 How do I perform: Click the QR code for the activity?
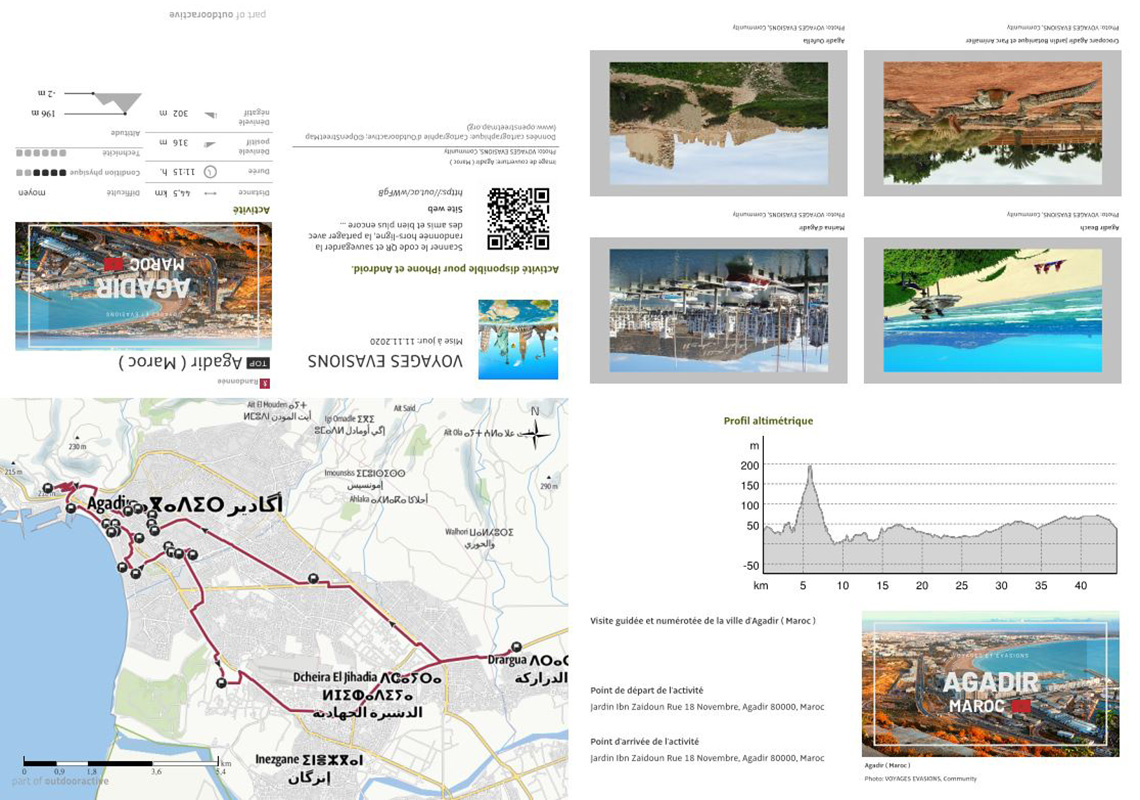(x=518, y=218)
